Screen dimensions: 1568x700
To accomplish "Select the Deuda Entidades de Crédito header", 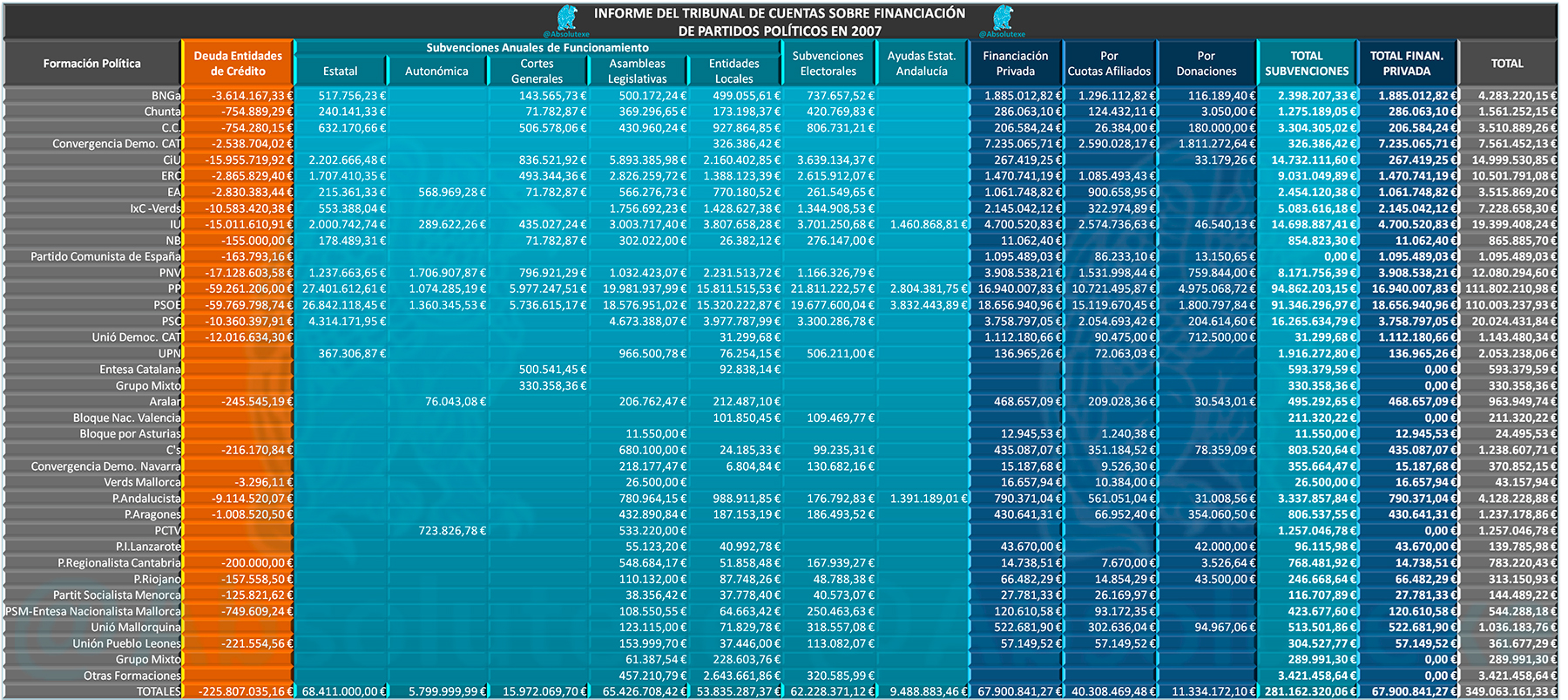I will coord(238,64).
